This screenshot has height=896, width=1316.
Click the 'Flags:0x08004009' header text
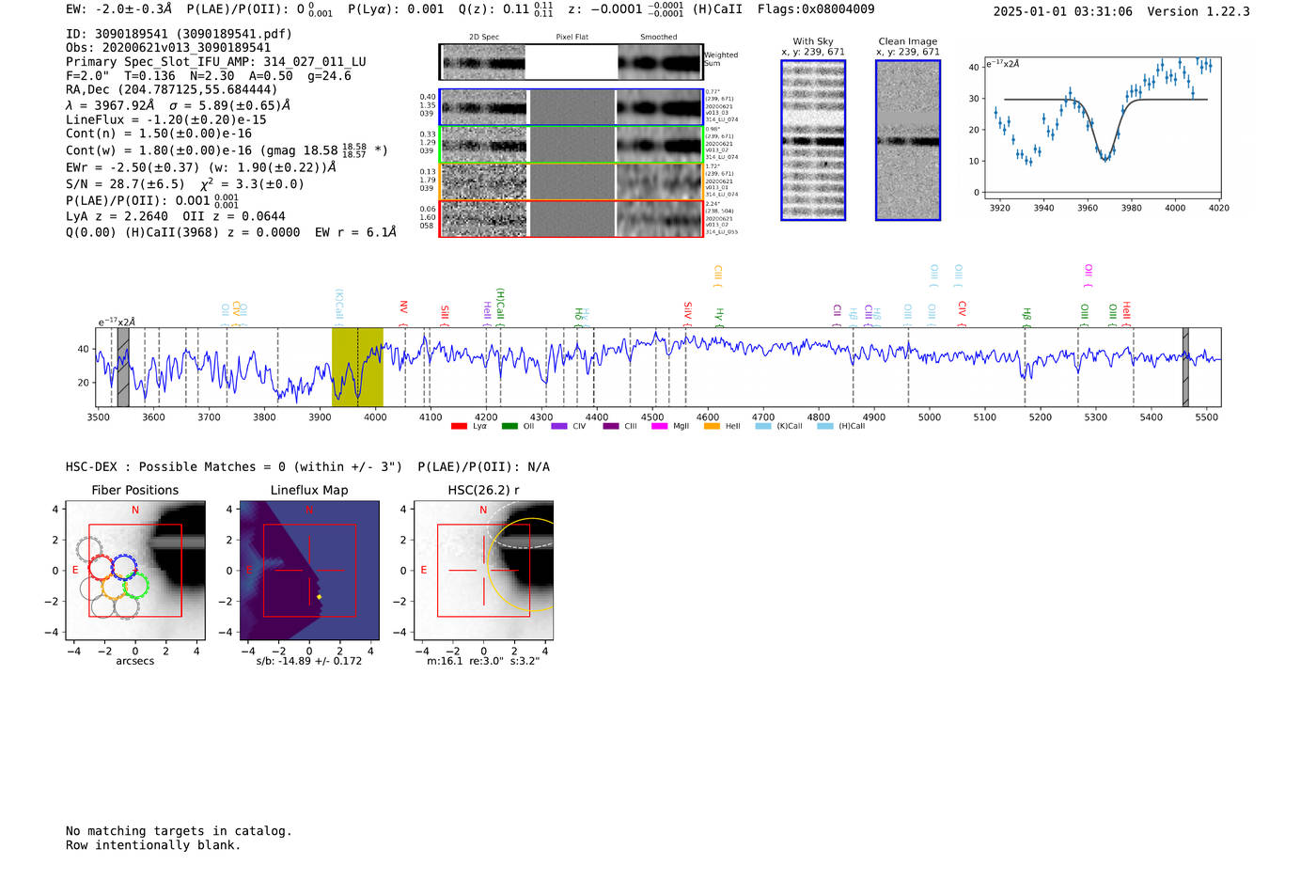[x=816, y=9]
